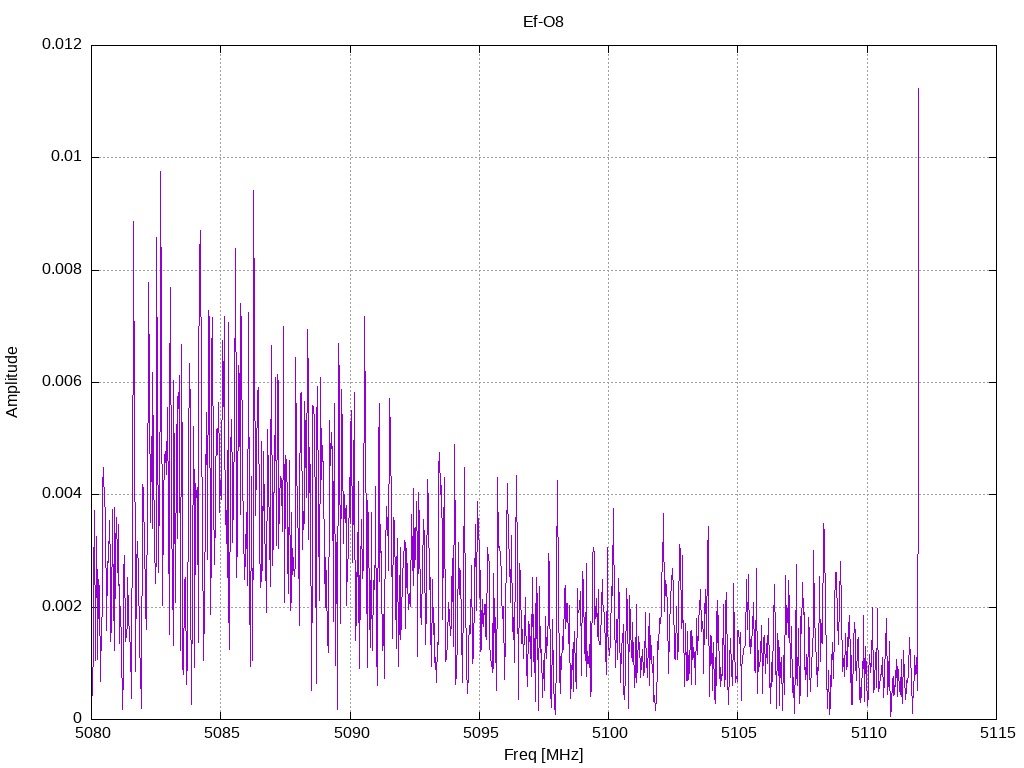
Task: Click the 0 y-axis tick label
Action: (x=78, y=718)
